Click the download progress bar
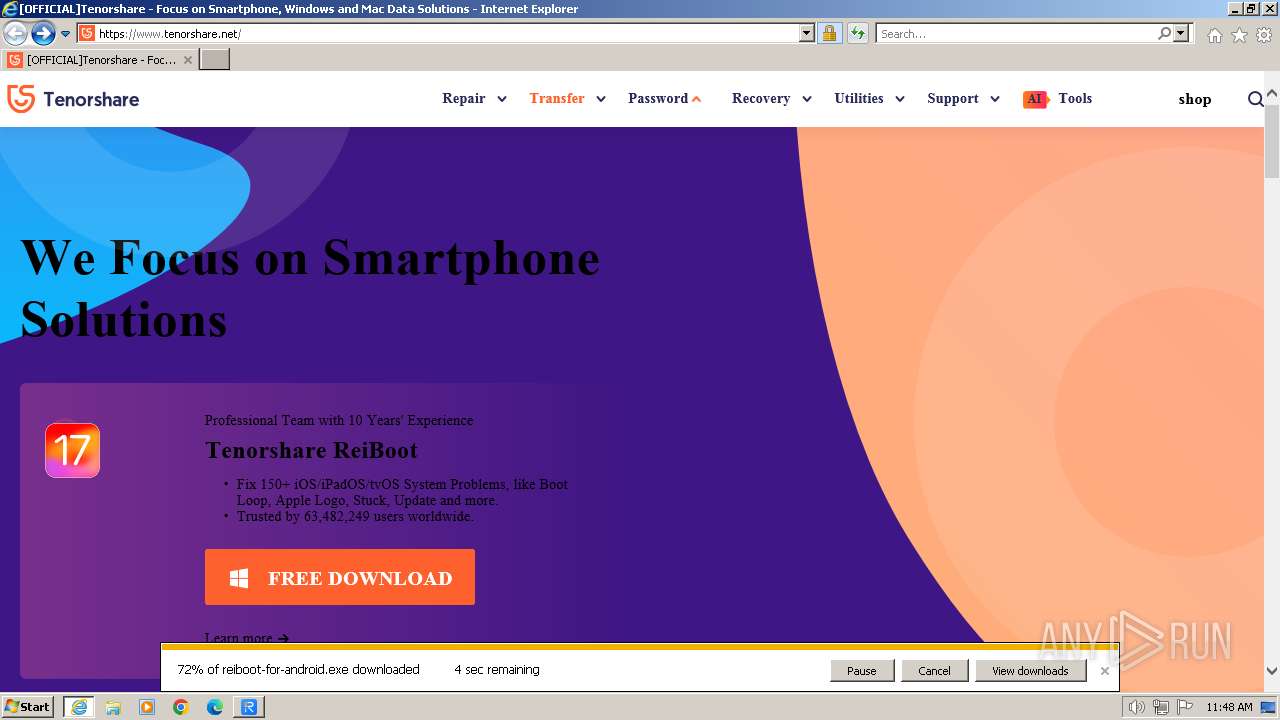 point(640,648)
